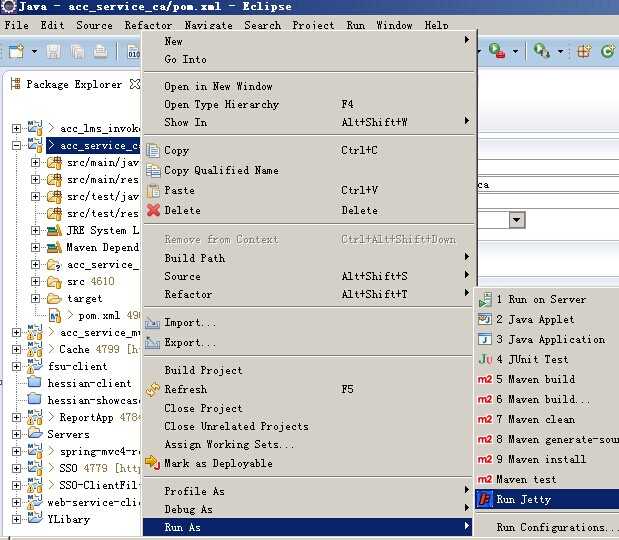The width and height of the screenshot is (619, 540).
Task: Open the Debug As submenu
Action: click(x=309, y=509)
